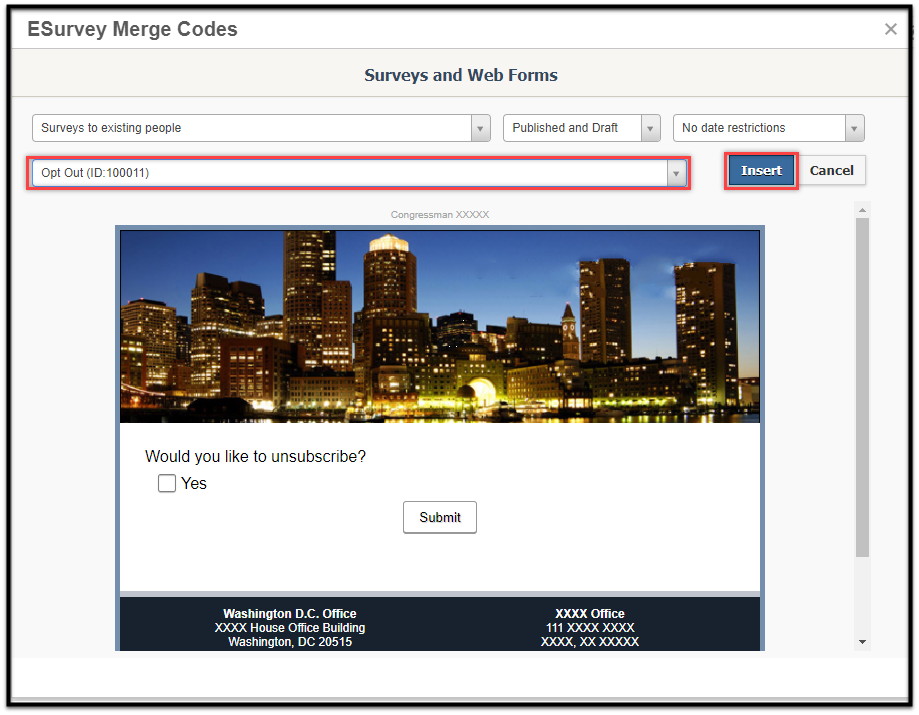Click the 'Would you like to unsubscribe?' text
Viewport: 919px width, 715px height.
point(256,457)
